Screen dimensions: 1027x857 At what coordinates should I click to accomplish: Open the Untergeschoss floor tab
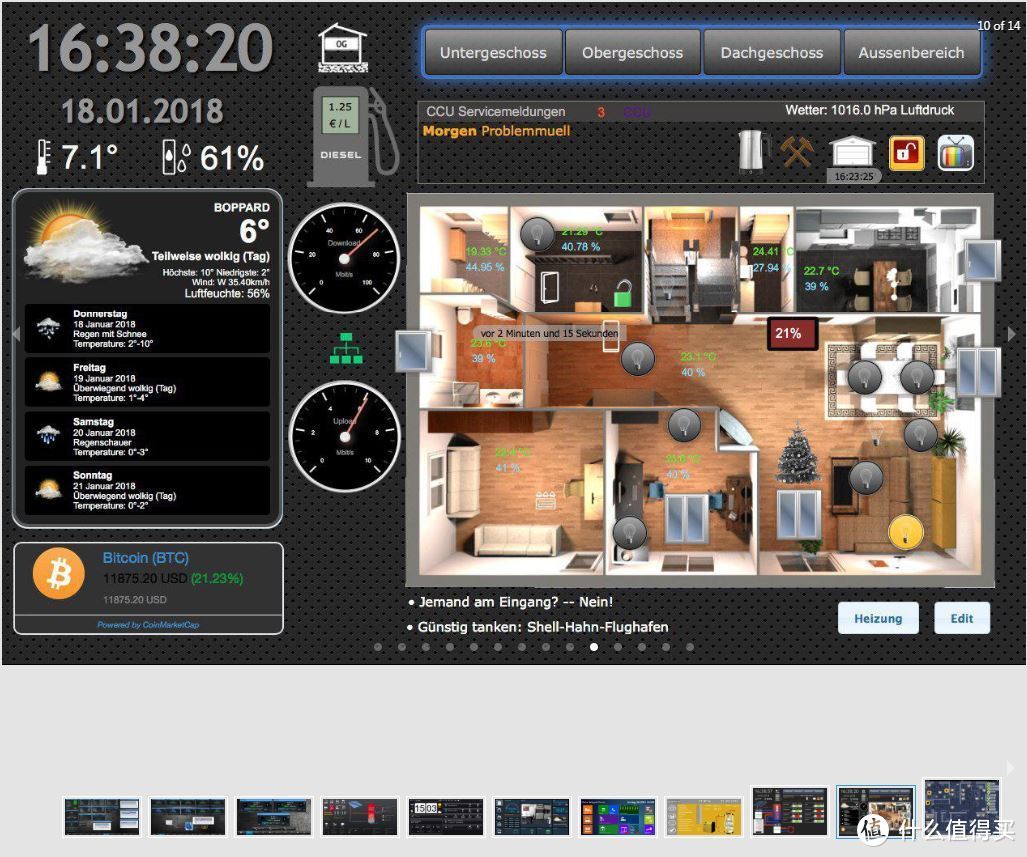(x=493, y=53)
